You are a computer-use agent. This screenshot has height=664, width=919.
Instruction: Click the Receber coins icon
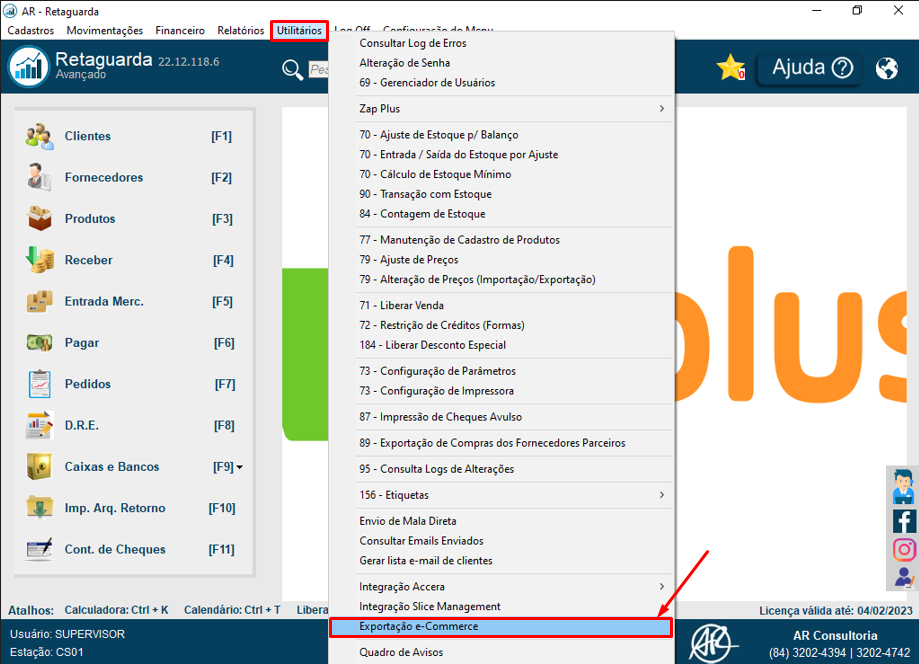[x=39, y=260]
